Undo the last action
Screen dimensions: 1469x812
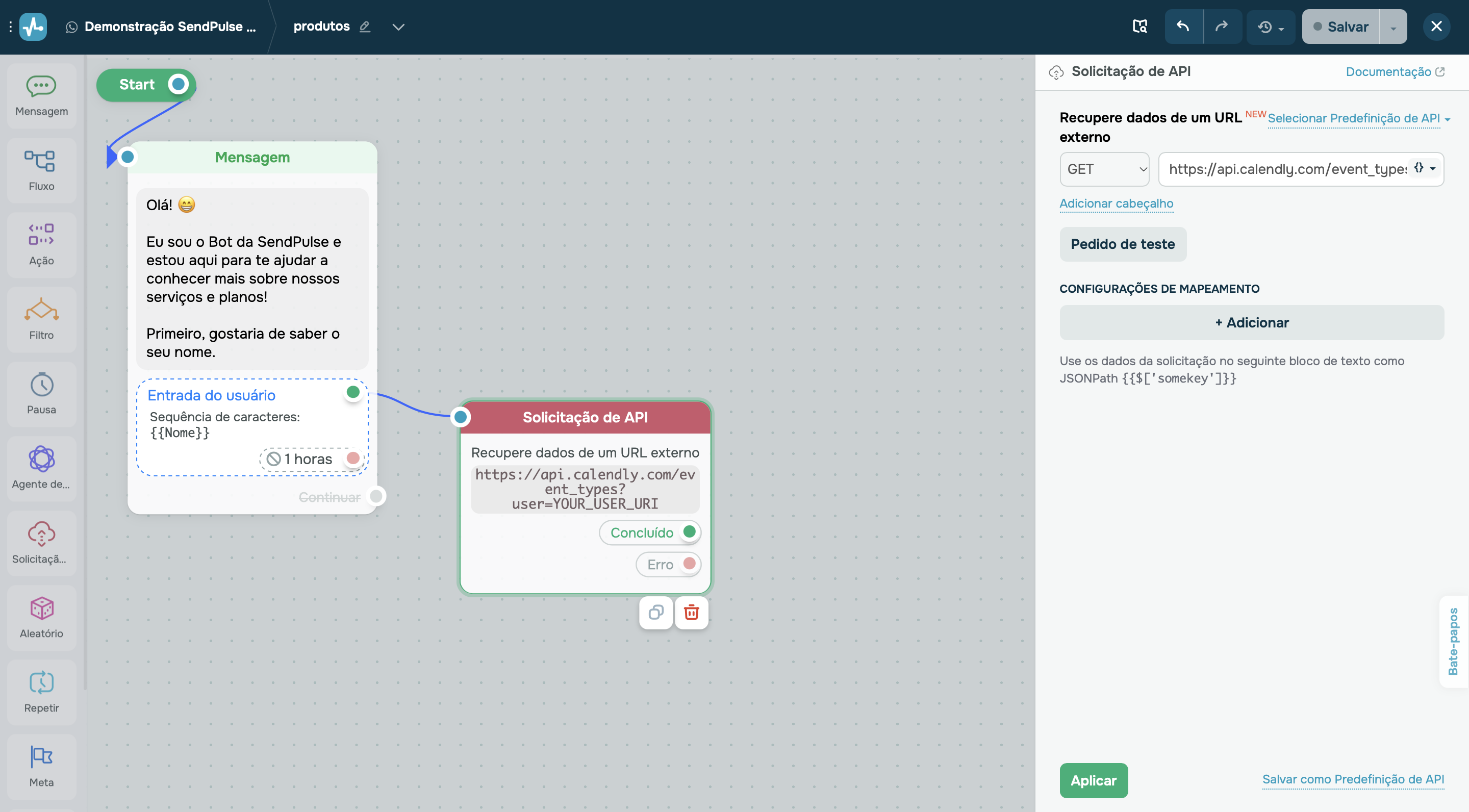click(x=1183, y=27)
